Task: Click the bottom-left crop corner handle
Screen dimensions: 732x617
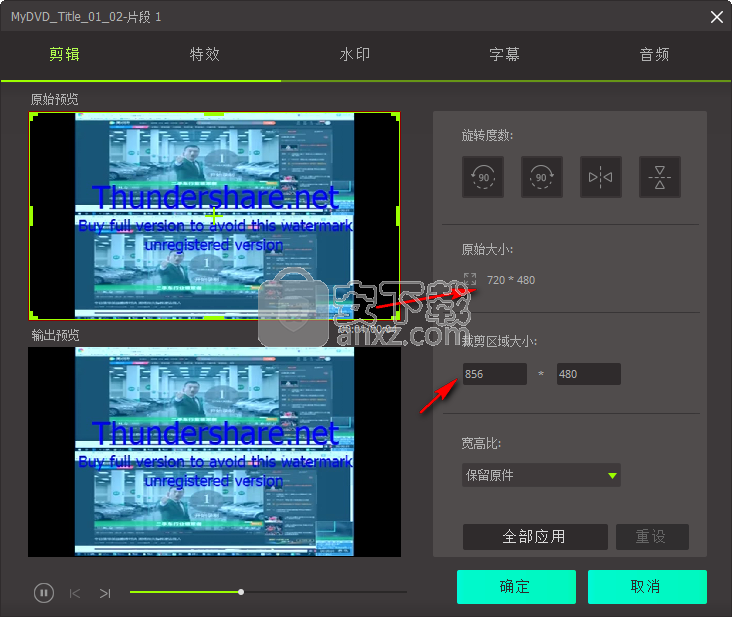Action: tap(33, 316)
